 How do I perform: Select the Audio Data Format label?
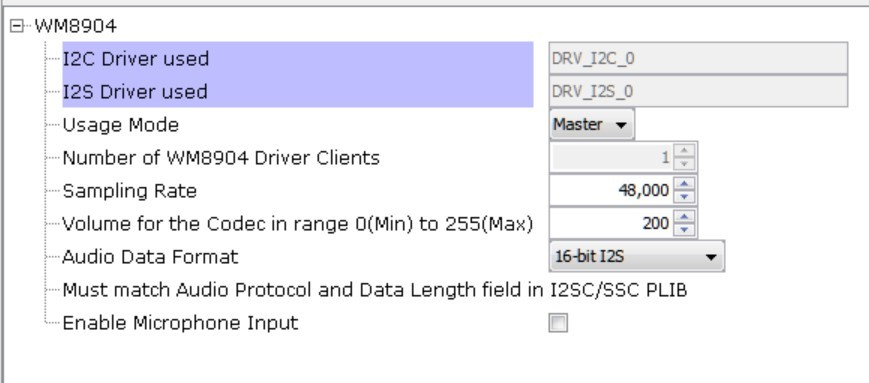(150, 257)
